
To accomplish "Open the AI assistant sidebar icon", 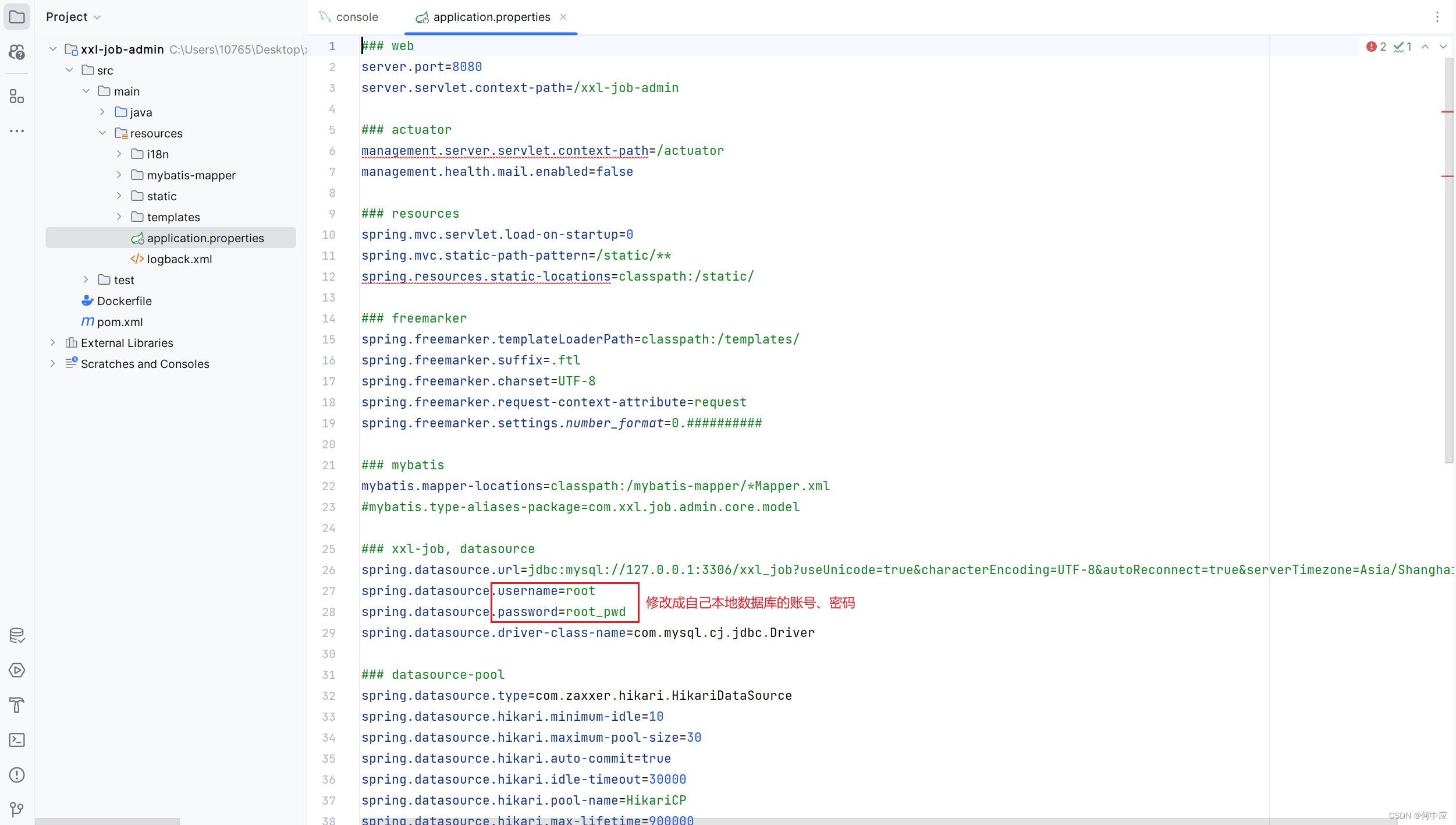I will 17,52.
